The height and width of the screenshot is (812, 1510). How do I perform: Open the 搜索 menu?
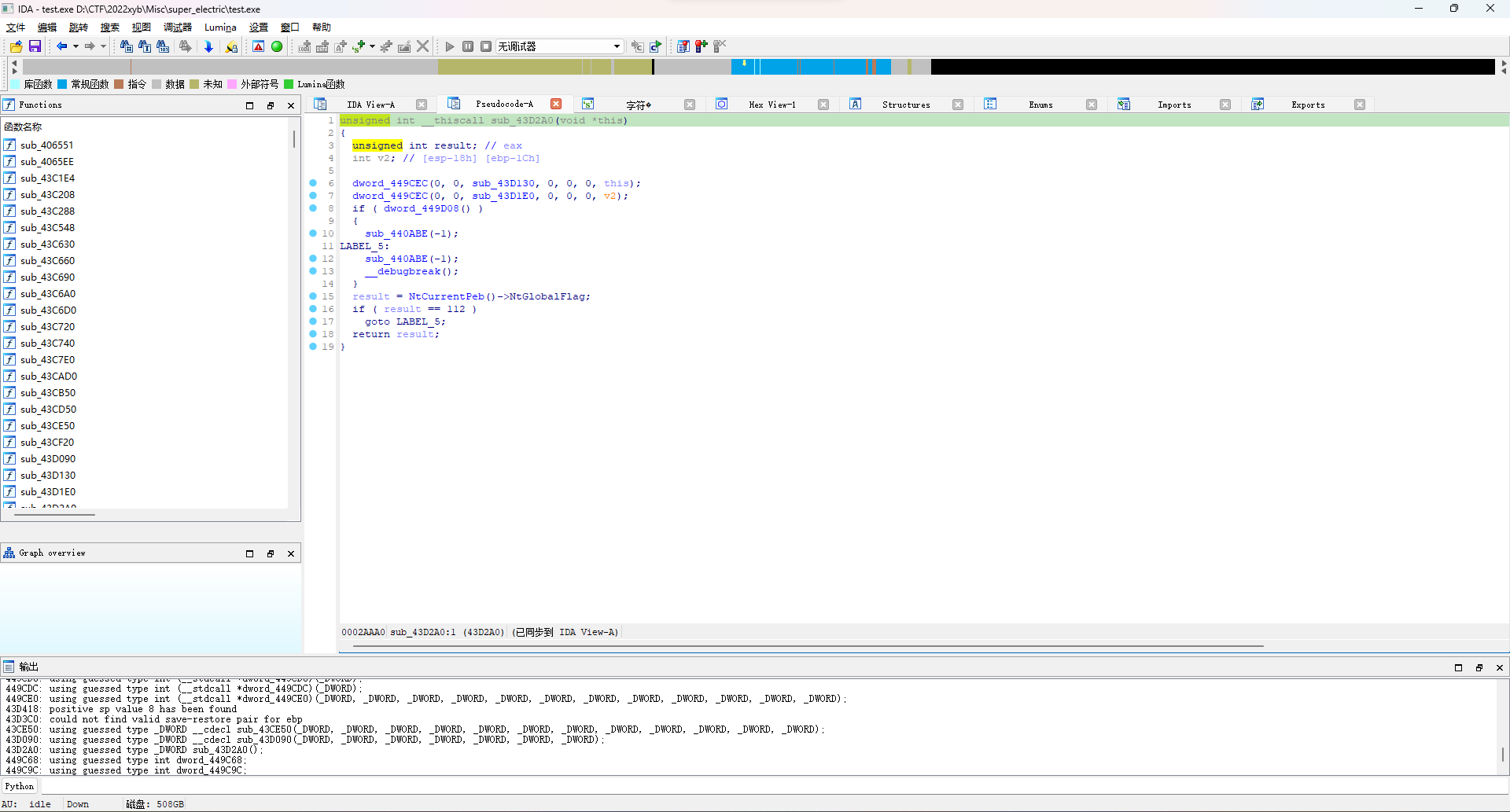tap(110, 28)
